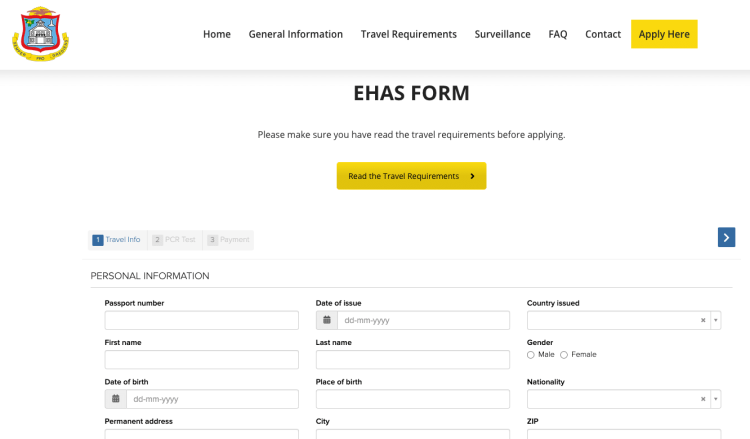Expand the Nationality dropdown arrow
This screenshot has width=750, height=439.
pos(715,399)
